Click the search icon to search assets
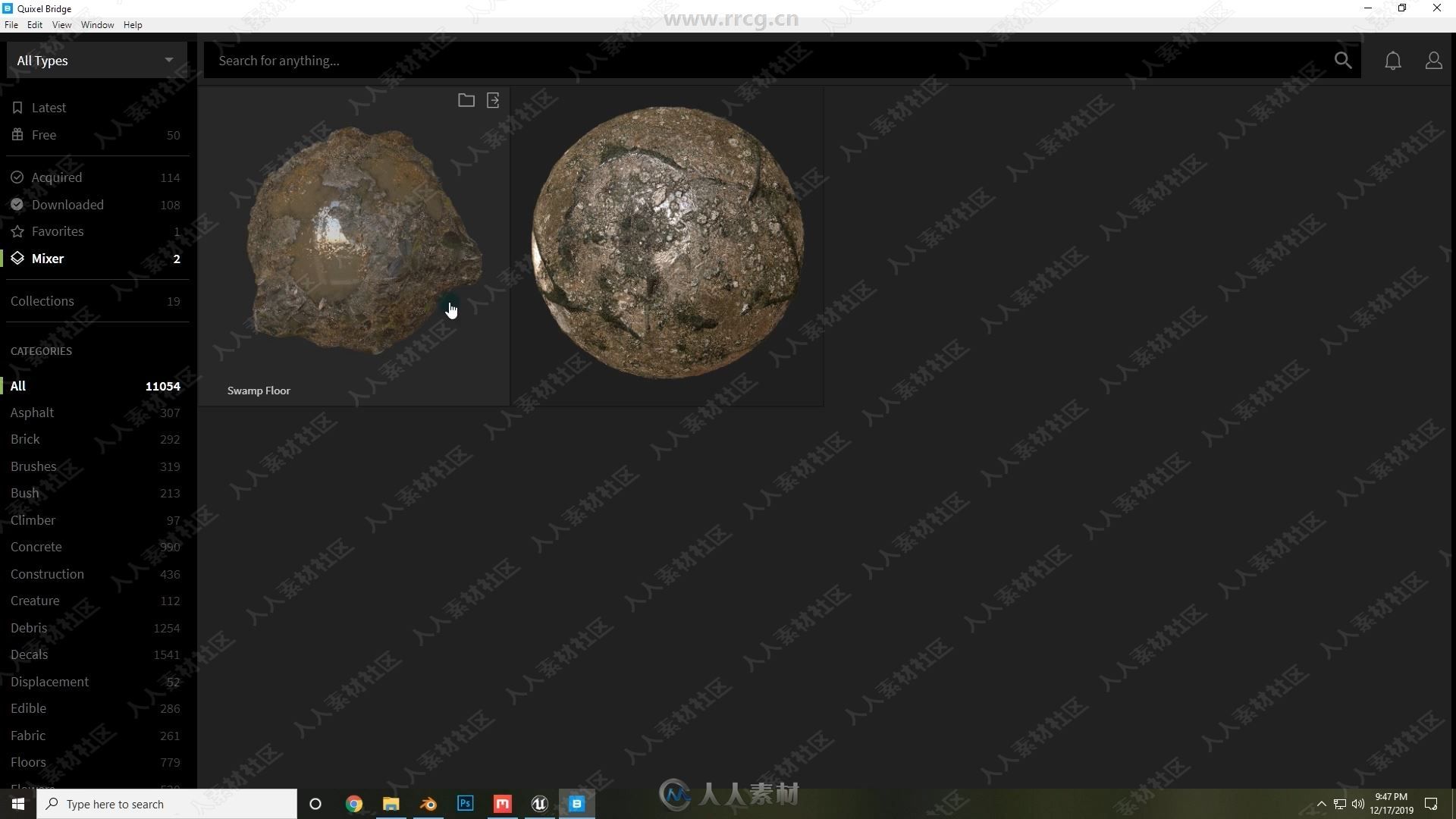1456x819 pixels. [1343, 60]
